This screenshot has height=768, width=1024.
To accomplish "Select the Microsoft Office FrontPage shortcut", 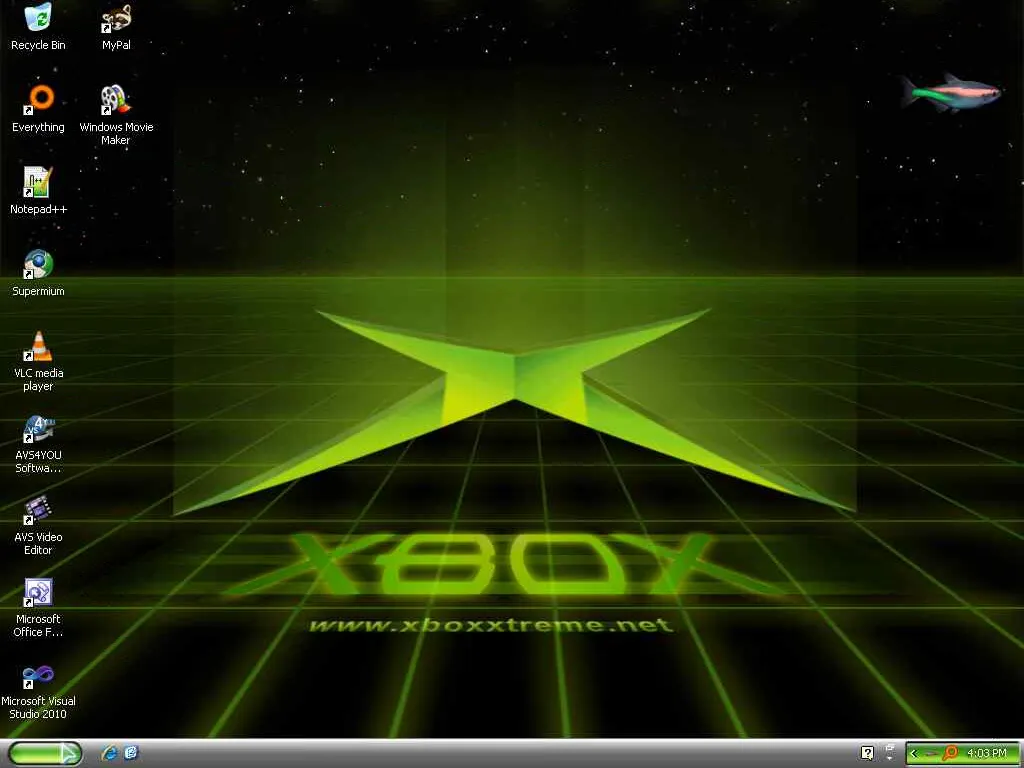I will coord(38,607).
